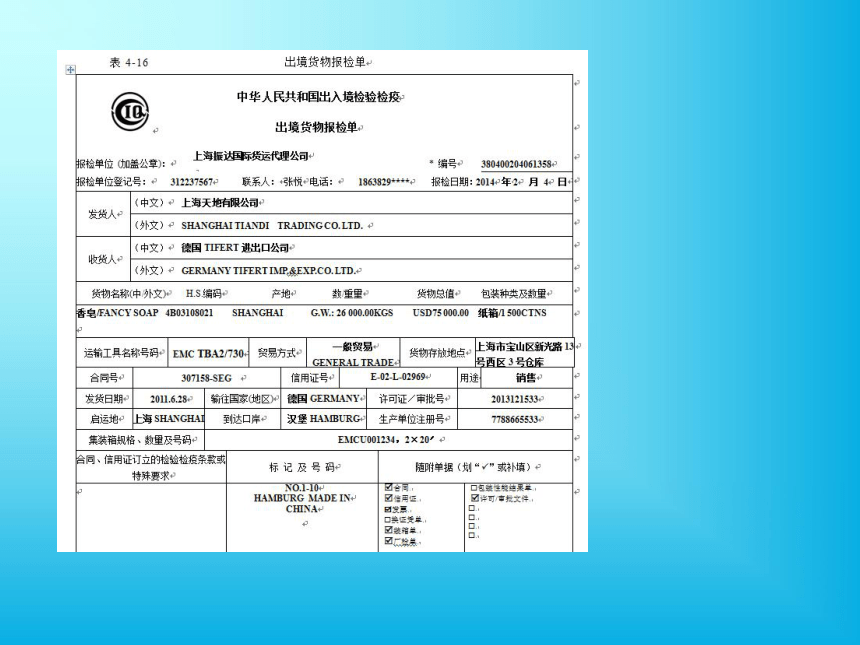Image resolution: width=860 pixels, height=645 pixels.
Task: Click the storage location 上海市宝山区新光路 cell
Action: point(525,354)
